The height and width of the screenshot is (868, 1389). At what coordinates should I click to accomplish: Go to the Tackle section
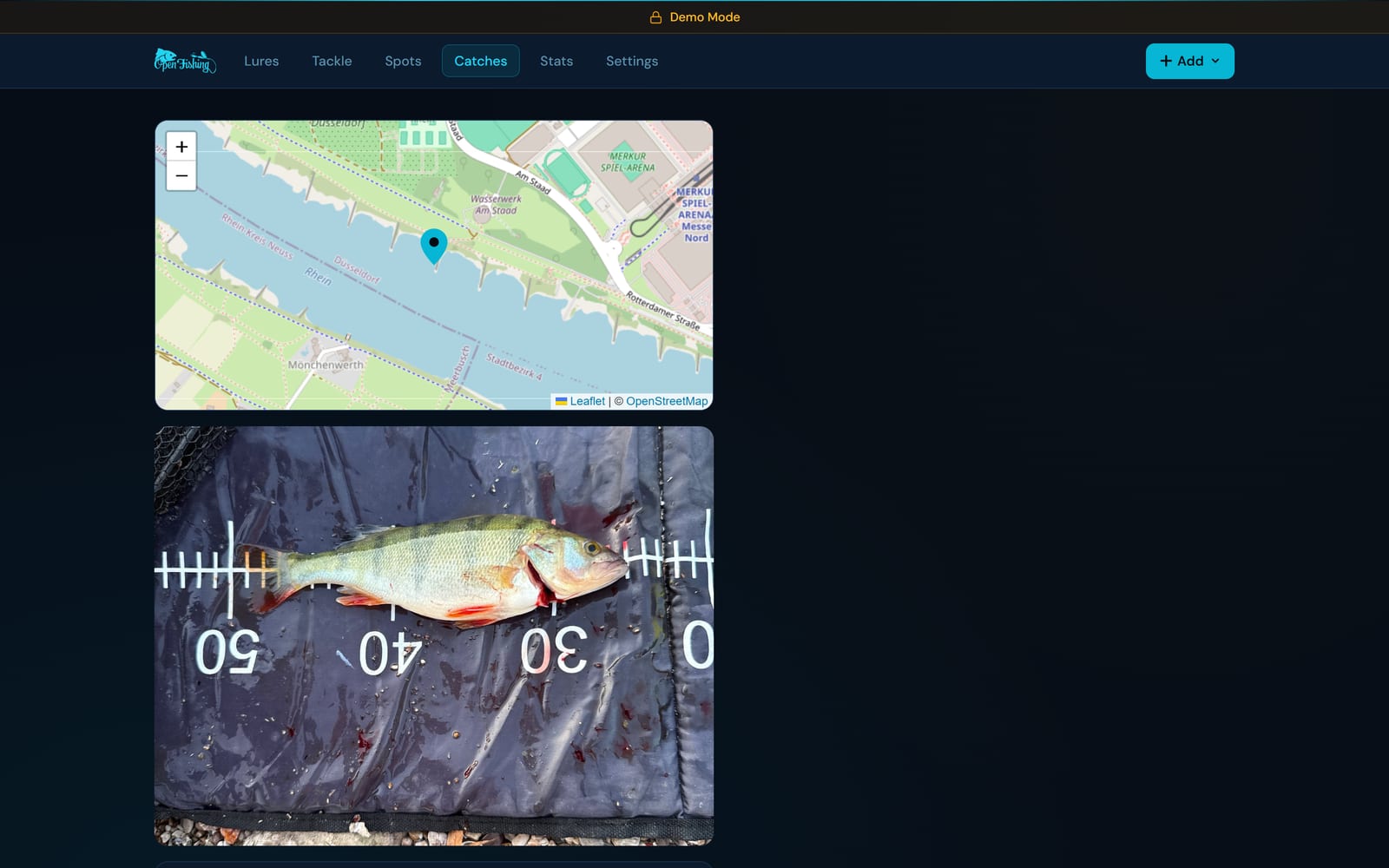click(x=332, y=61)
